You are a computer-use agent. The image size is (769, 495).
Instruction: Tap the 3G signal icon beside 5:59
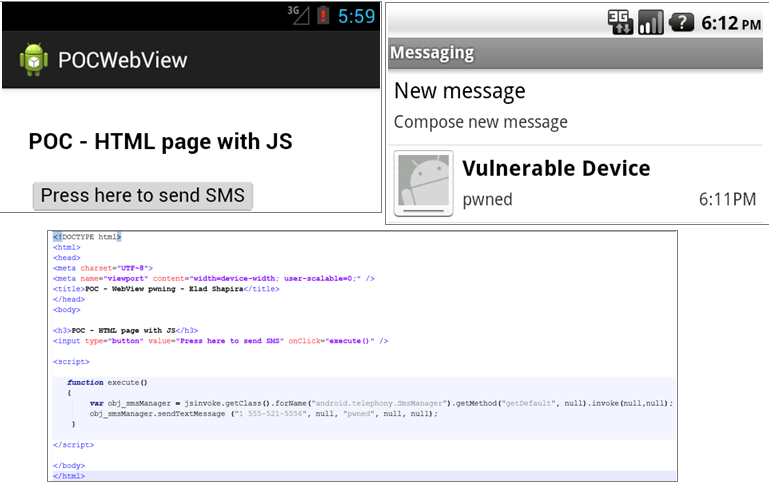click(x=298, y=15)
